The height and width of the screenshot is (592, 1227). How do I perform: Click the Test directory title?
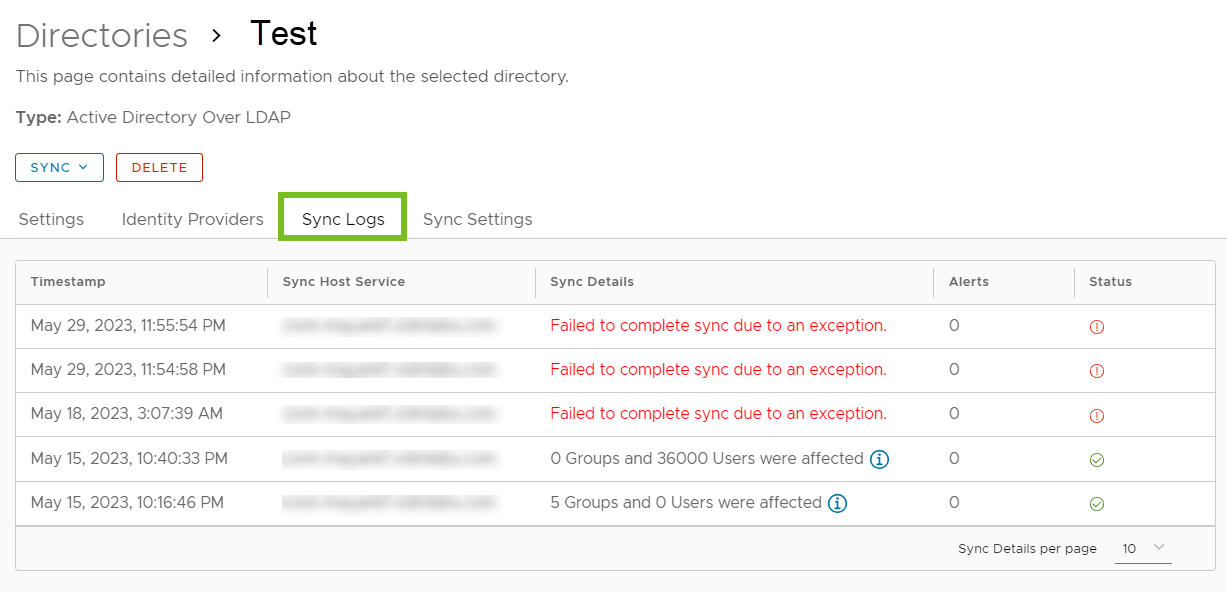[283, 34]
